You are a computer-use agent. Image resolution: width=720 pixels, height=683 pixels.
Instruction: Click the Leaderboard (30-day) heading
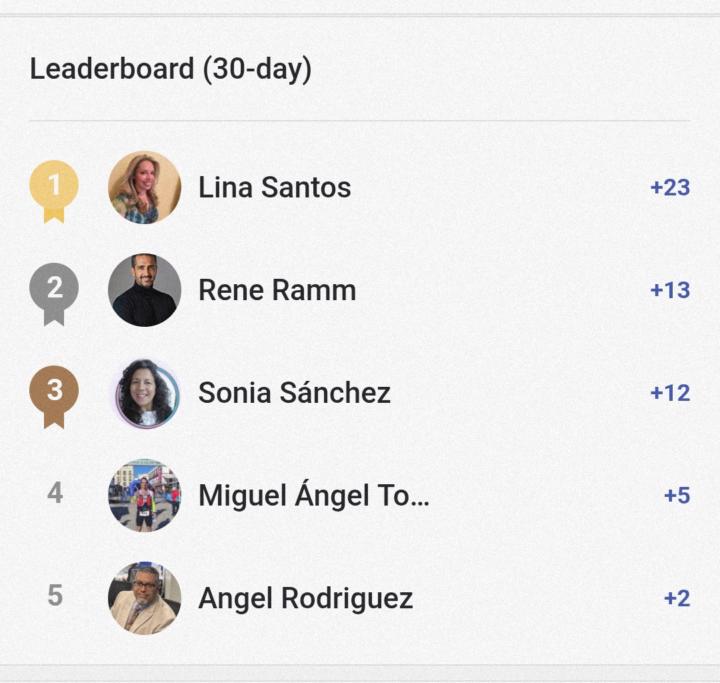(x=170, y=69)
